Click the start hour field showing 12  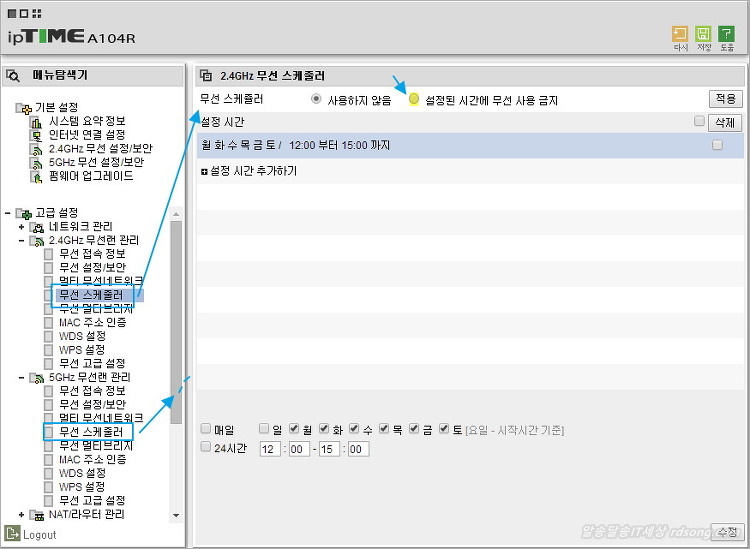pyautogui.click(x=270, y=449)
